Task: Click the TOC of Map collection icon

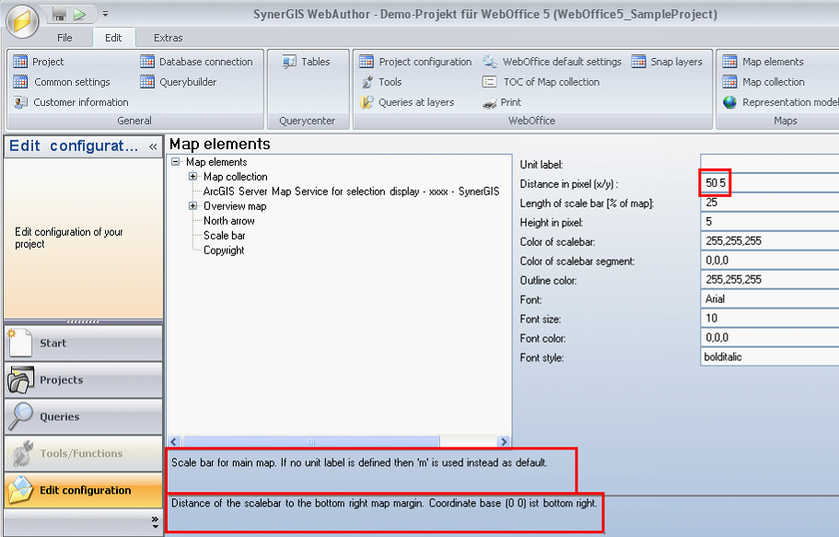Action: [x=490, y=82]
